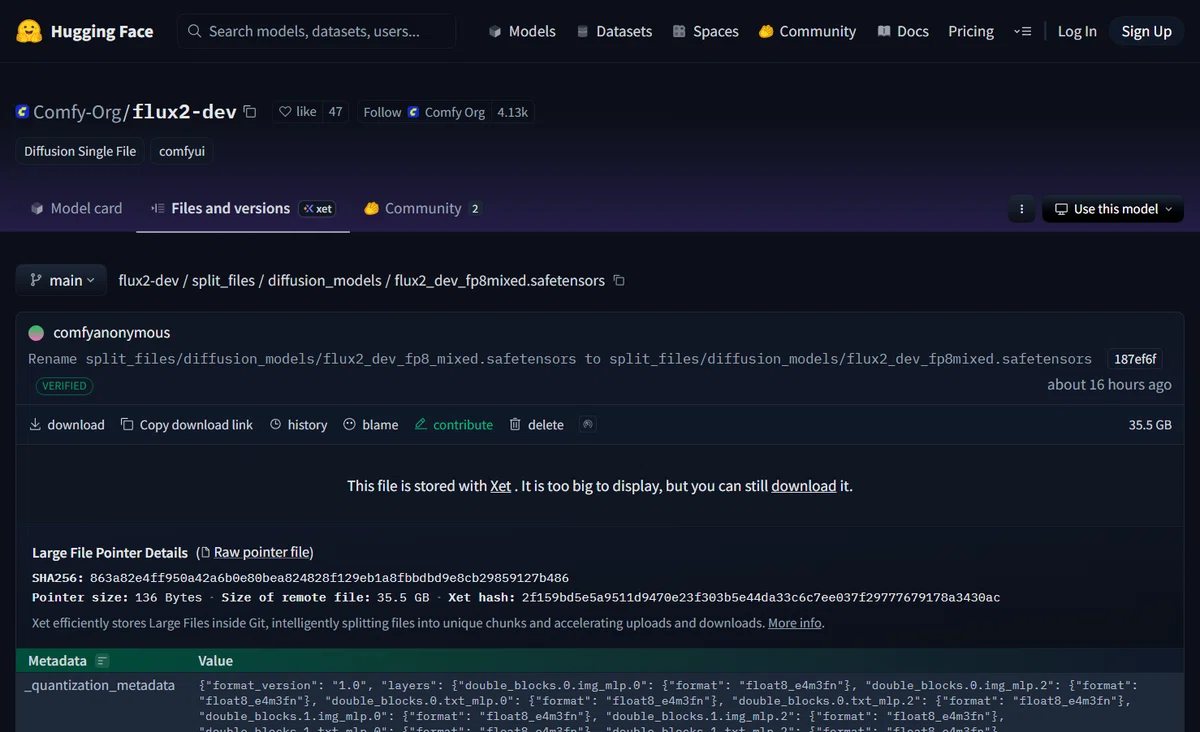Copy the file path flux2_dev_fp8mixed.safetensors
The width and height of the screenshot is (1200, 732).
coord(619,281)
